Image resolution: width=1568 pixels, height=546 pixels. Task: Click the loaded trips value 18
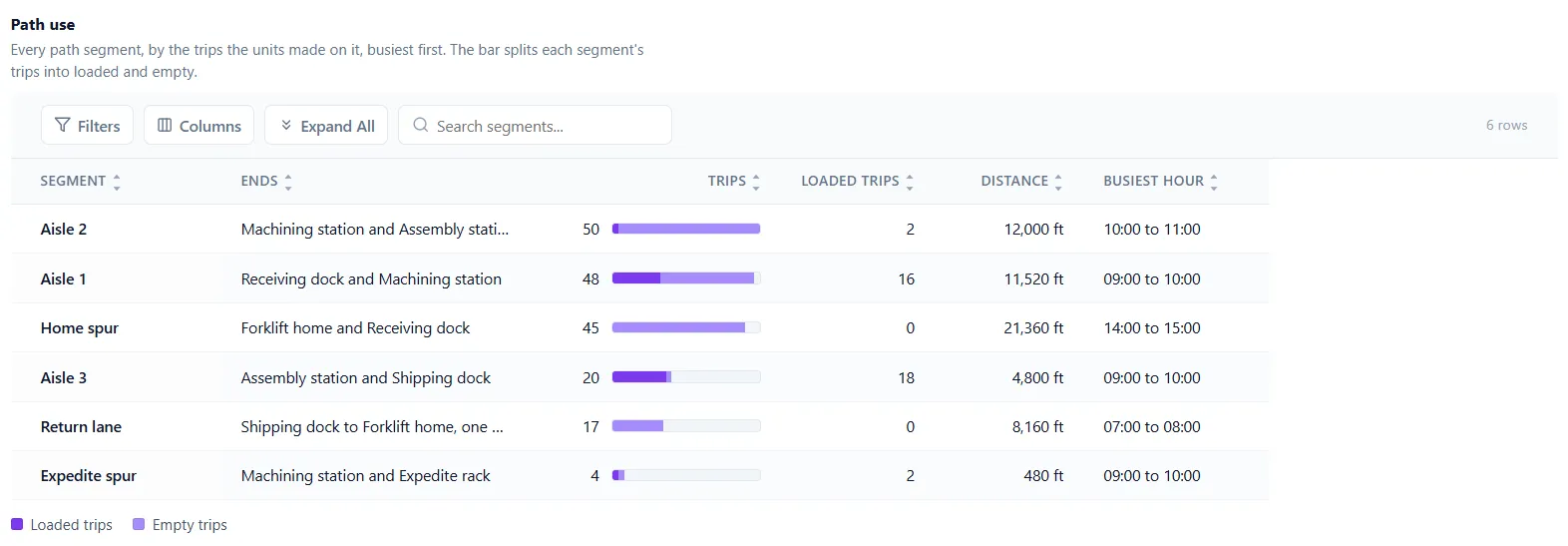click(x=906, y=377)
